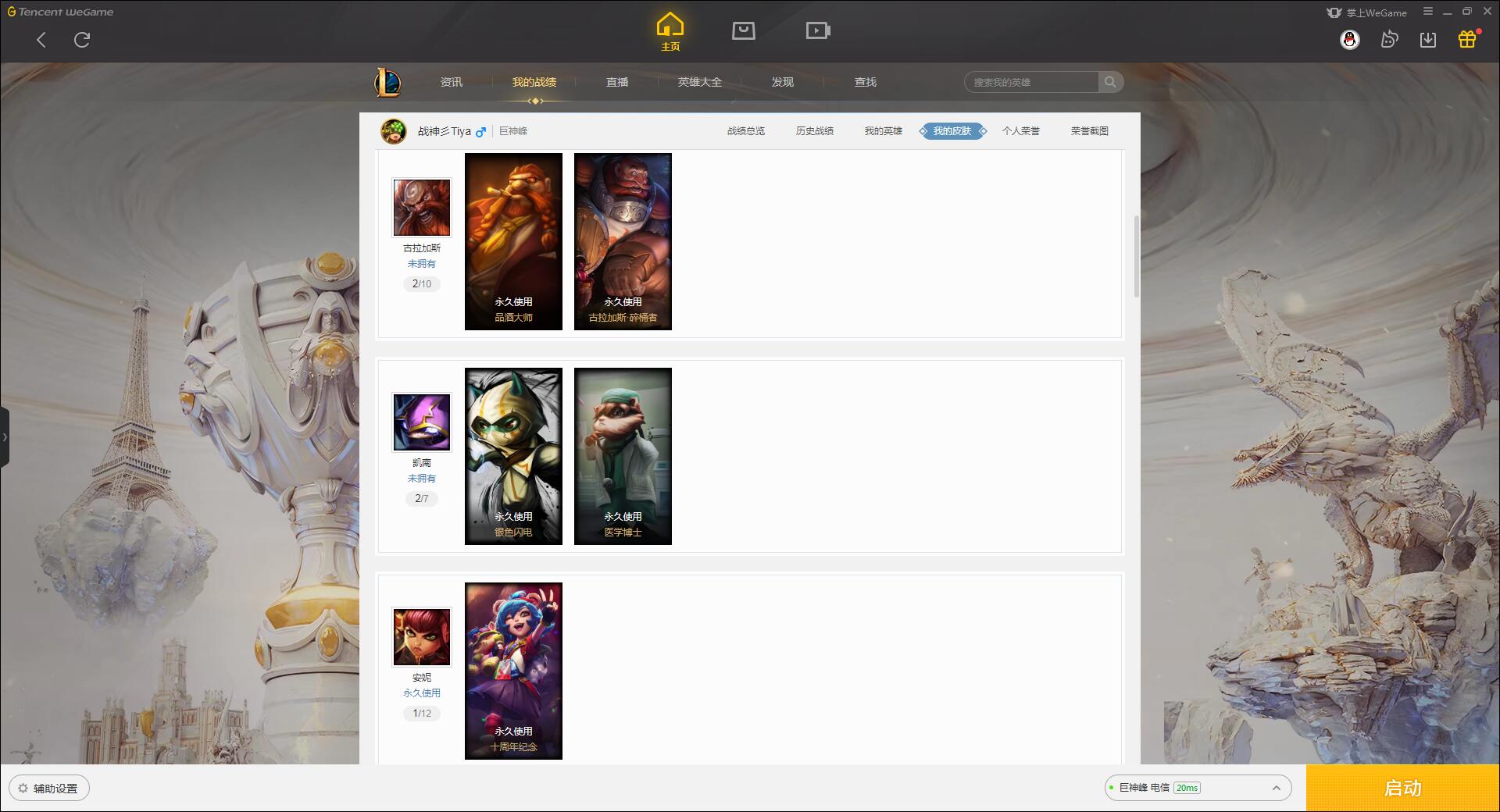Switch to 历史战绩 section

coord(815,131)
